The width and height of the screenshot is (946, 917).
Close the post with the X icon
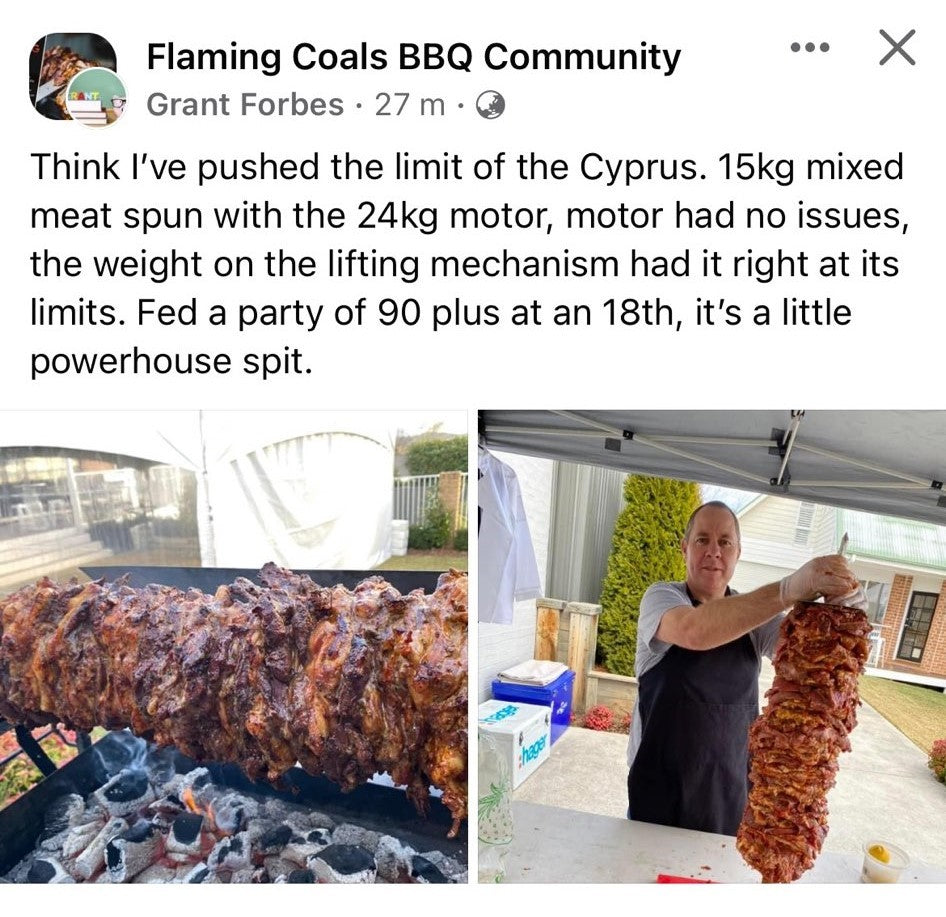[897, 47]
